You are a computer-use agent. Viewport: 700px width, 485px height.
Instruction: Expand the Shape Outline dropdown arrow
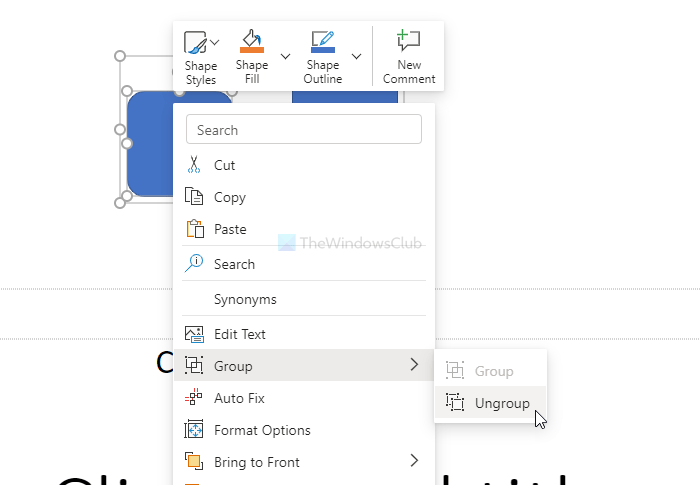tap(356, 56)
